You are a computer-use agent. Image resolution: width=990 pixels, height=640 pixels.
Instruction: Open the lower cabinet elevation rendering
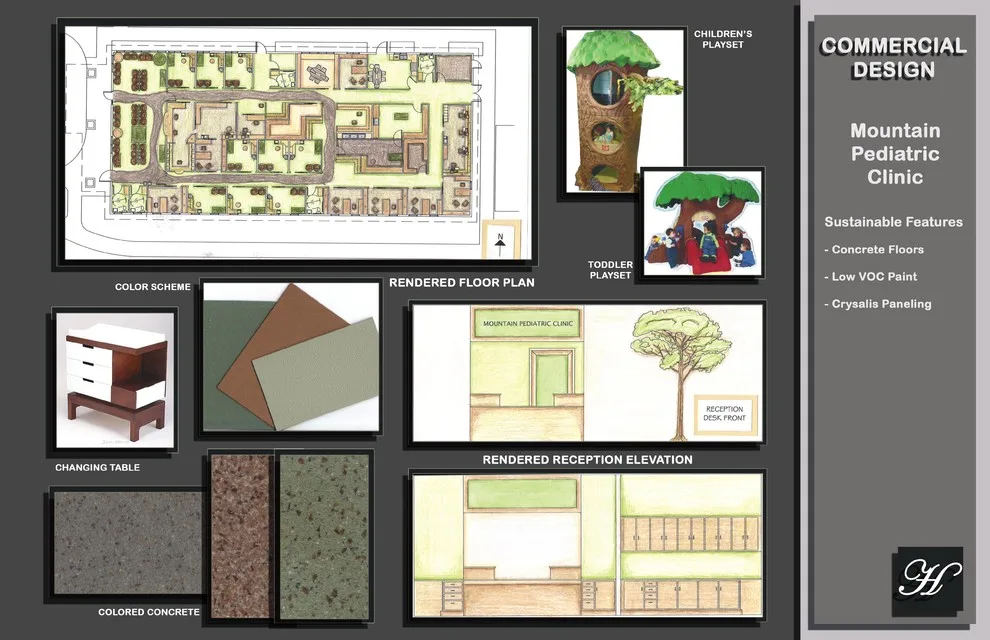click(588, 545)
